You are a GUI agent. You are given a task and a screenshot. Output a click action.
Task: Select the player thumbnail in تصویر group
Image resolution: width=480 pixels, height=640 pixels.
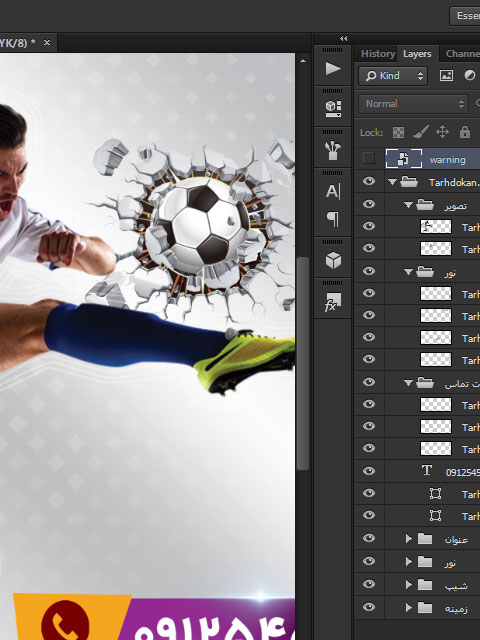pyautogui.click(x=436, y=227)
